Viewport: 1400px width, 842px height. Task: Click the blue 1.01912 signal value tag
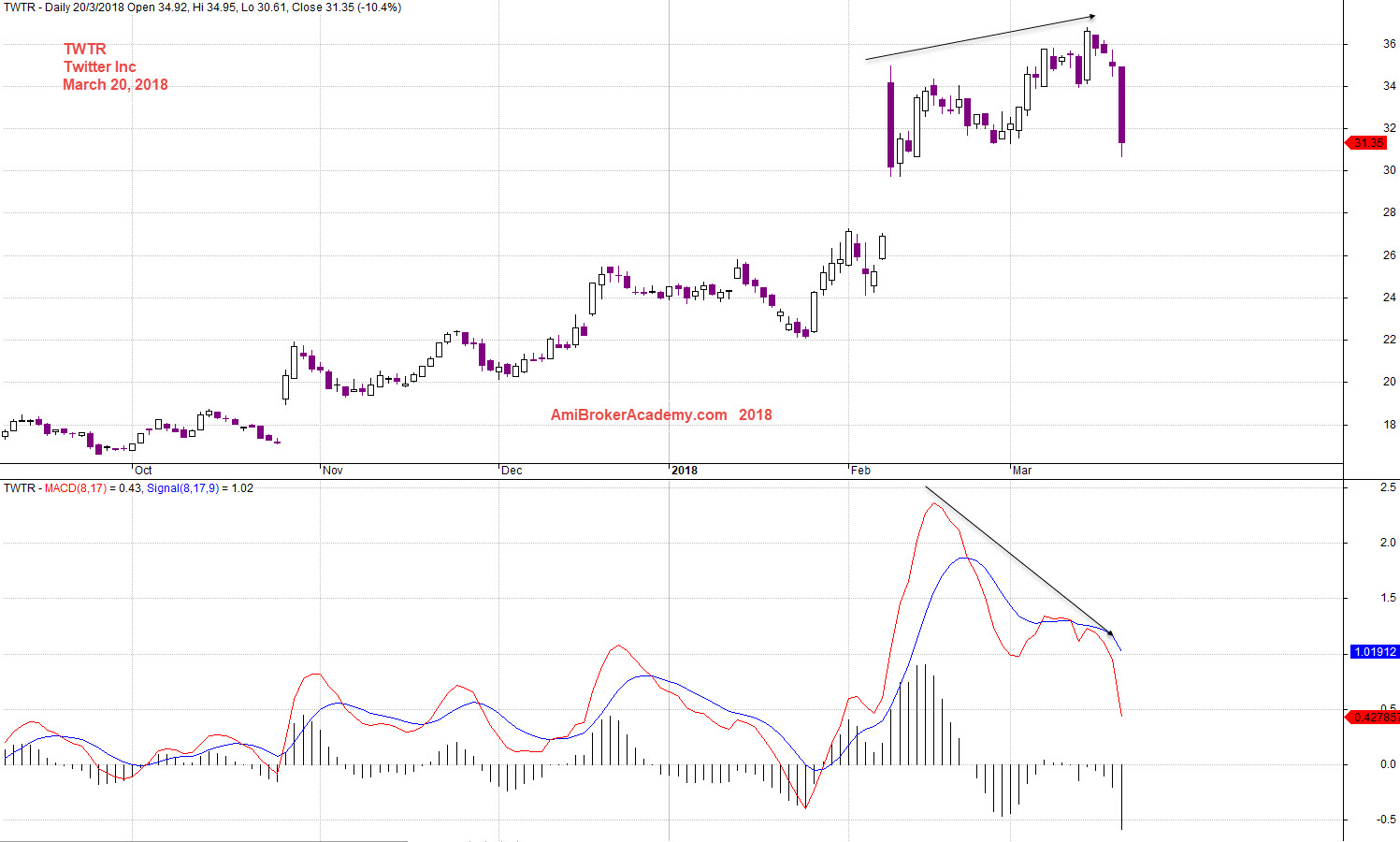[1374, 652]
